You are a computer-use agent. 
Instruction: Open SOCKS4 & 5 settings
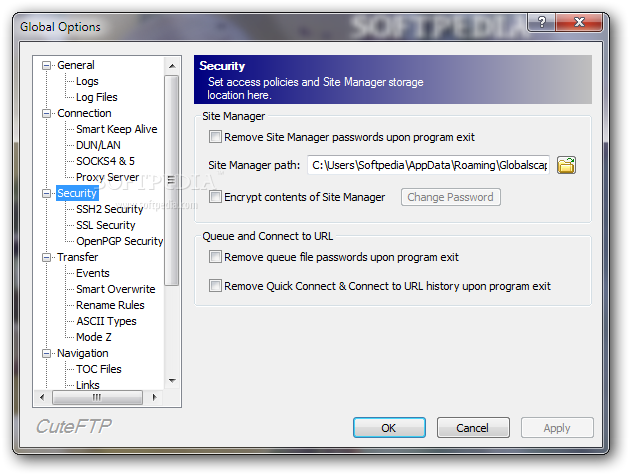click(105, 161)
